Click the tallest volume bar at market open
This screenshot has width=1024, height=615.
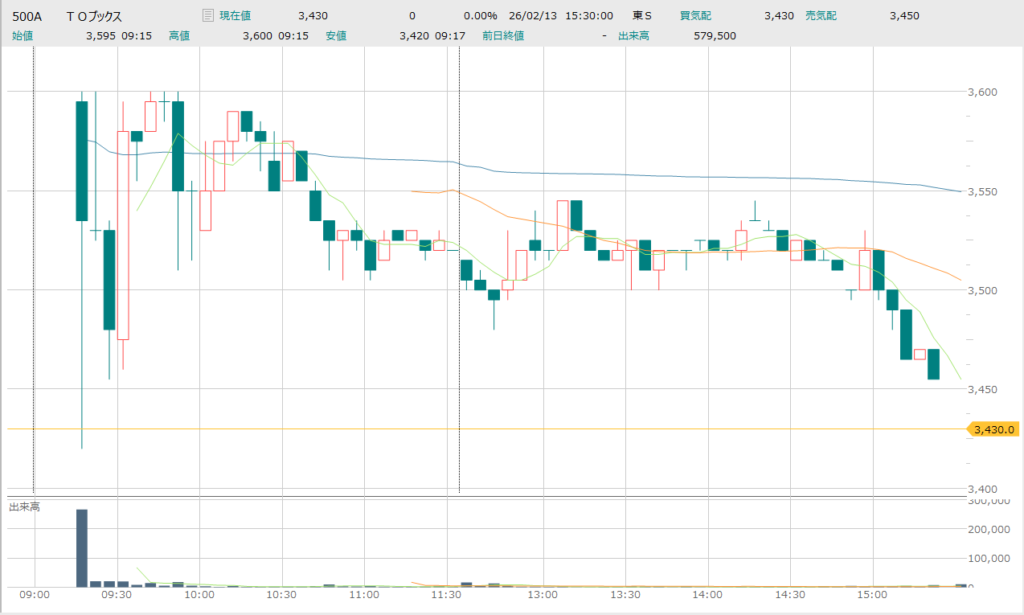[x=82, y=547]
